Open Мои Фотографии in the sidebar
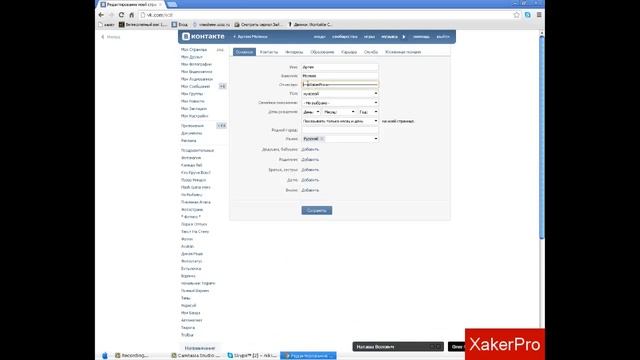640x360 pixels. pos(196,64)
